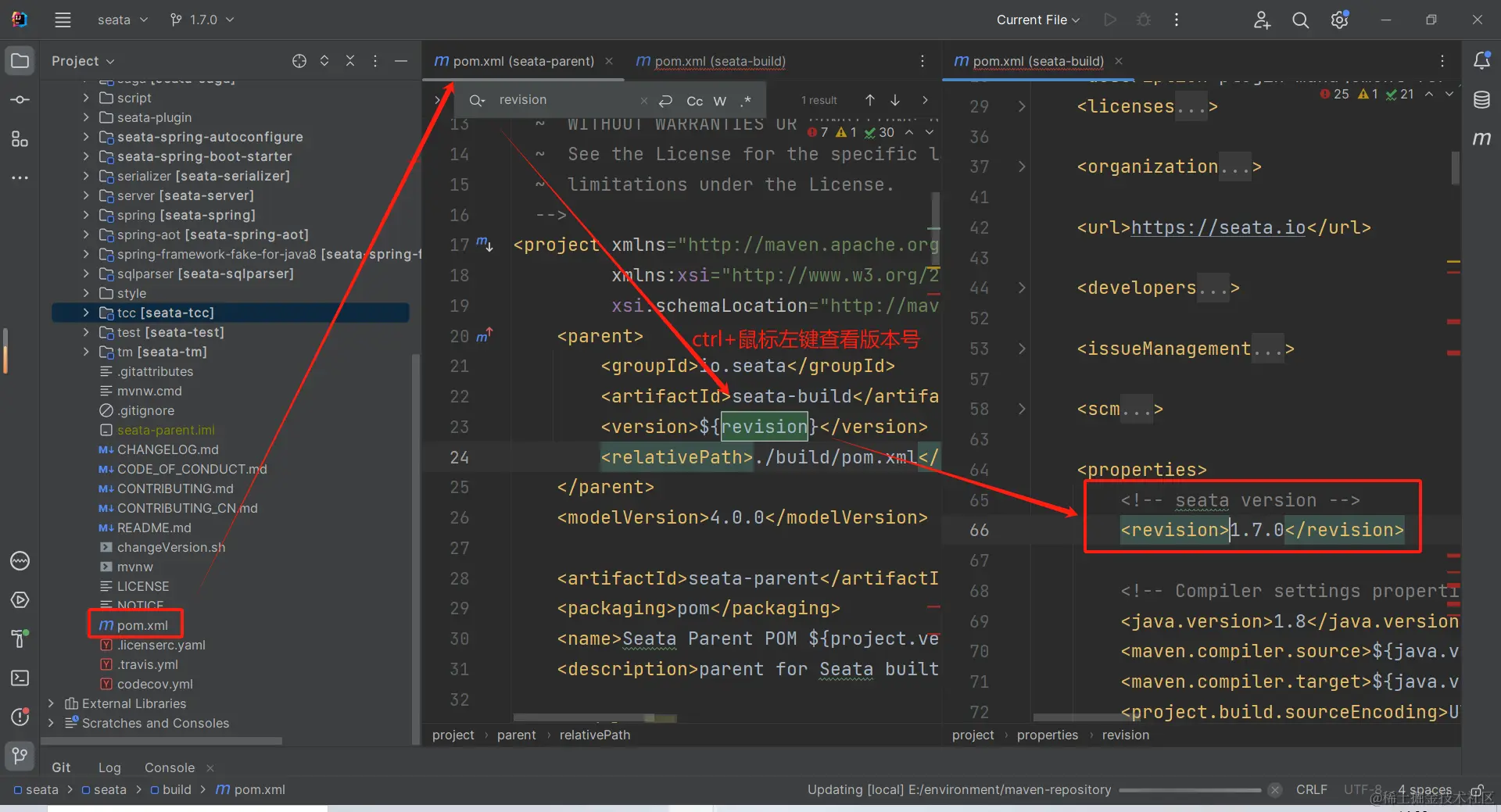
Task: Click the build path segment in status bar
Action: tap(170, 789)
